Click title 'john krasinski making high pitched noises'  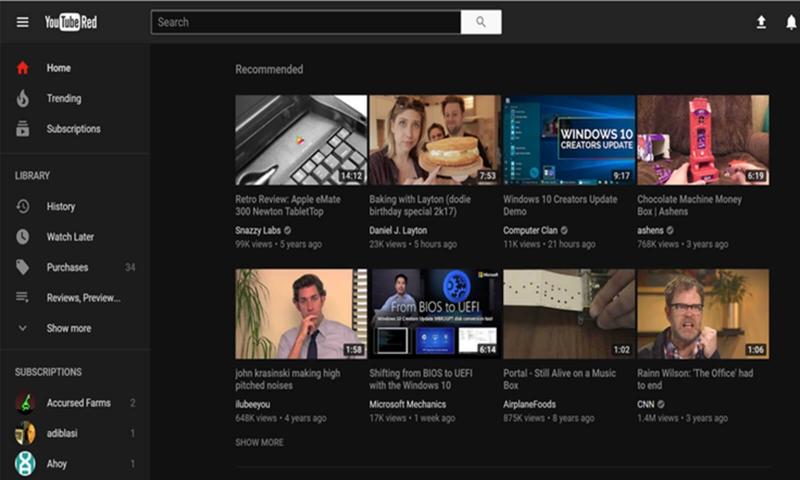[x=288, y=379]
